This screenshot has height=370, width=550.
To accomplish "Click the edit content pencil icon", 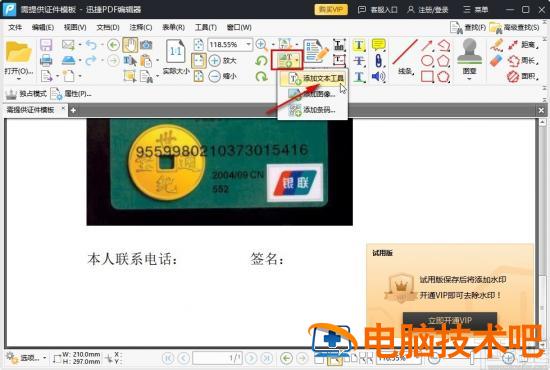I will [317, 51].
